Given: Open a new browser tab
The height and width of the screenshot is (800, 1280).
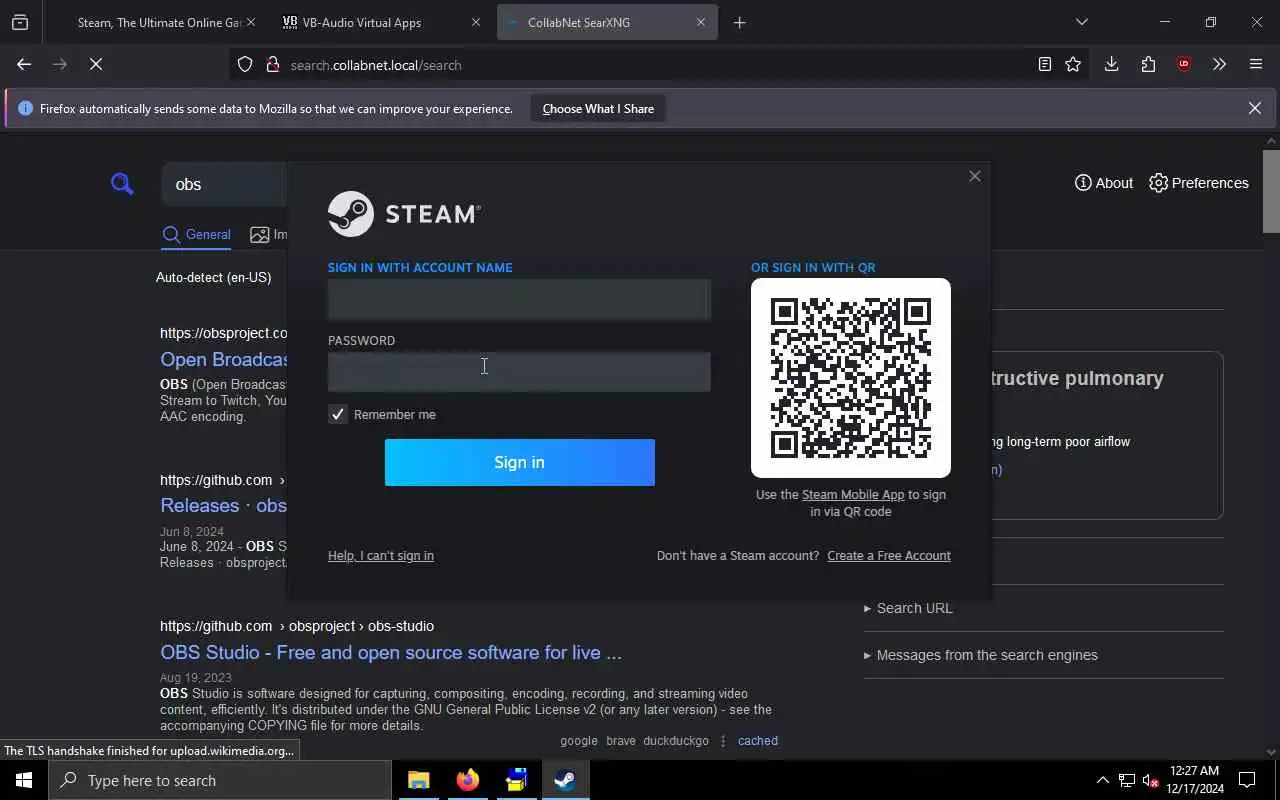Looking at the screenshot, I should click(x=740, y=22).
